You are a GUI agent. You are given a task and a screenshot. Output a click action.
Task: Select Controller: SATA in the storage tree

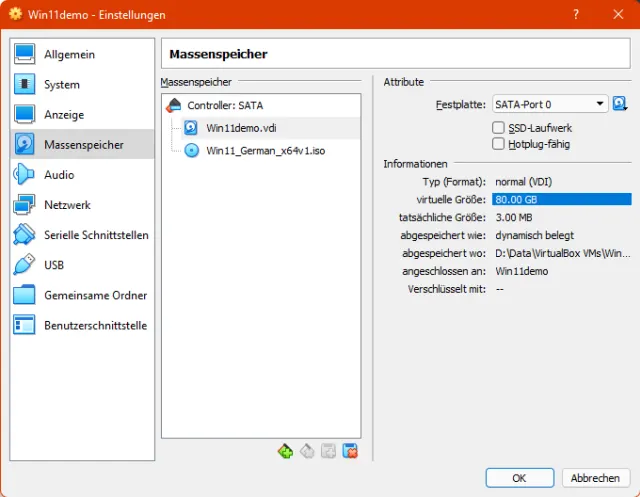click(224, 105)
